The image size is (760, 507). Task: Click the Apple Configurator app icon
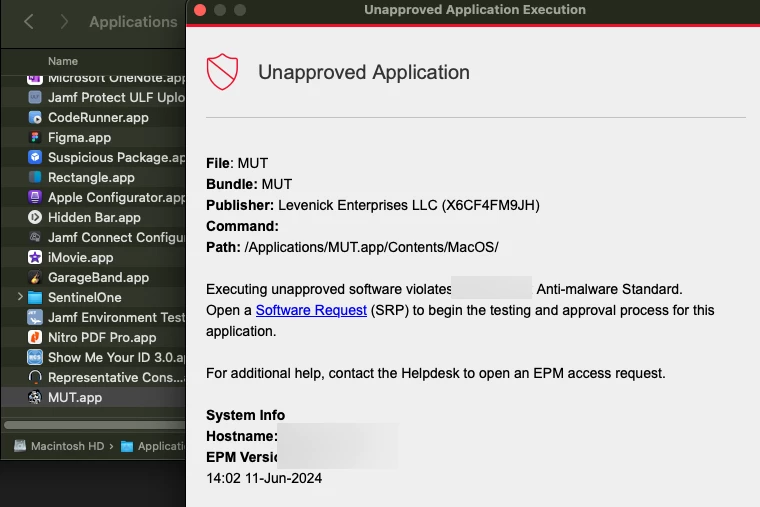34,197
